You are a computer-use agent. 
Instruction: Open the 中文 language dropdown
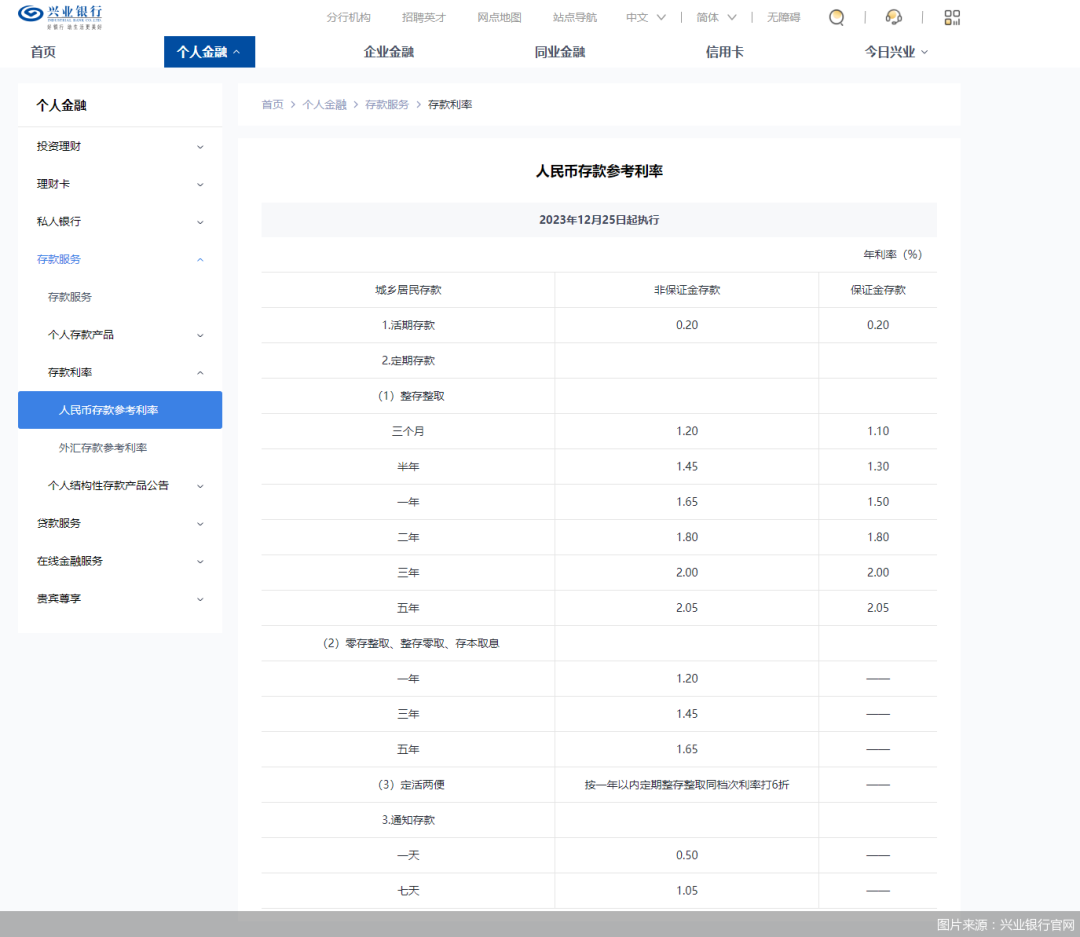(x=645, y=17)
